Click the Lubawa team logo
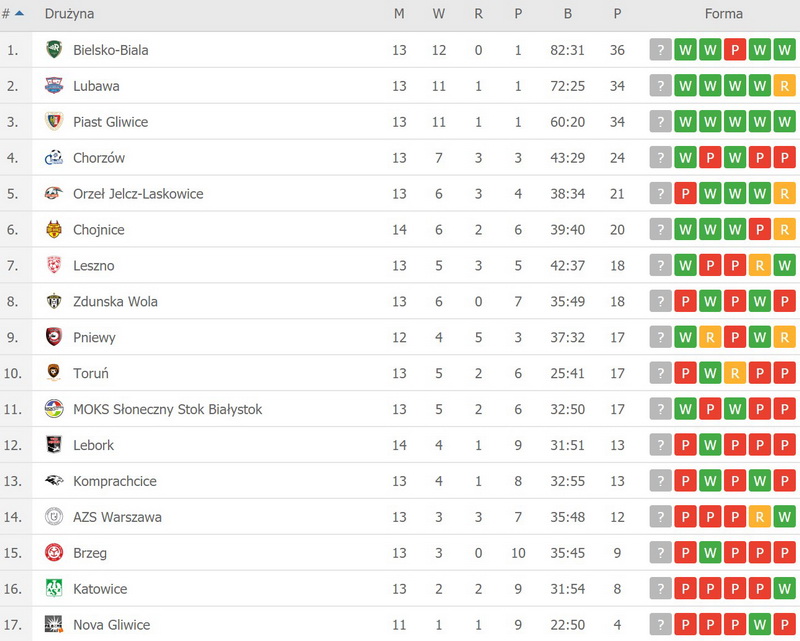800x641 pixels. pos(54,86)
